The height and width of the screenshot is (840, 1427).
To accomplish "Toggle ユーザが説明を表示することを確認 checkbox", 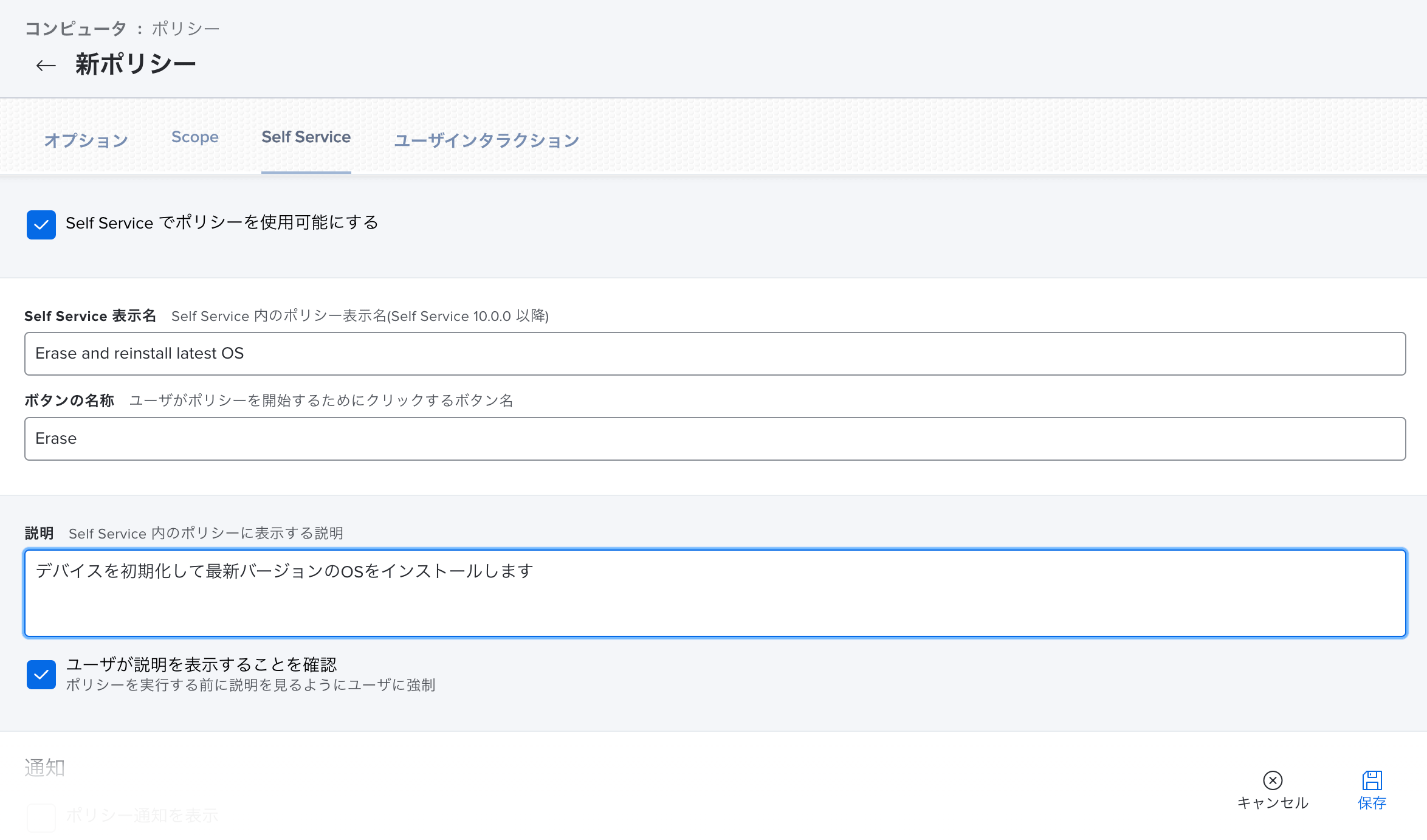I will coord(41,675).
